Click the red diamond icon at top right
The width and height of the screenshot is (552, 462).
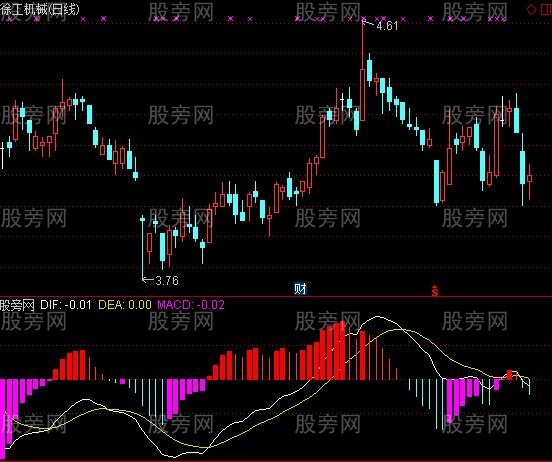[x=531, y=10]
